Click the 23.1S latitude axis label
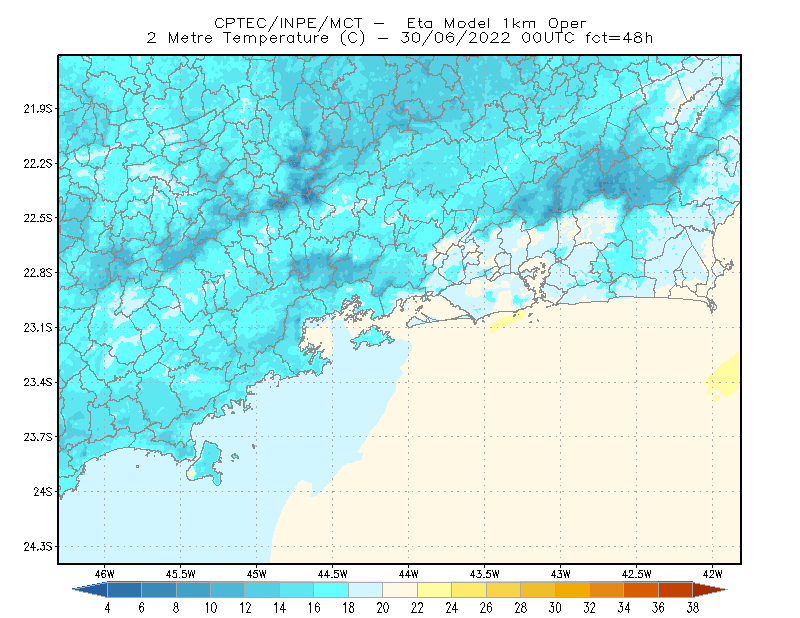800x618 pixels. point(38,328)
